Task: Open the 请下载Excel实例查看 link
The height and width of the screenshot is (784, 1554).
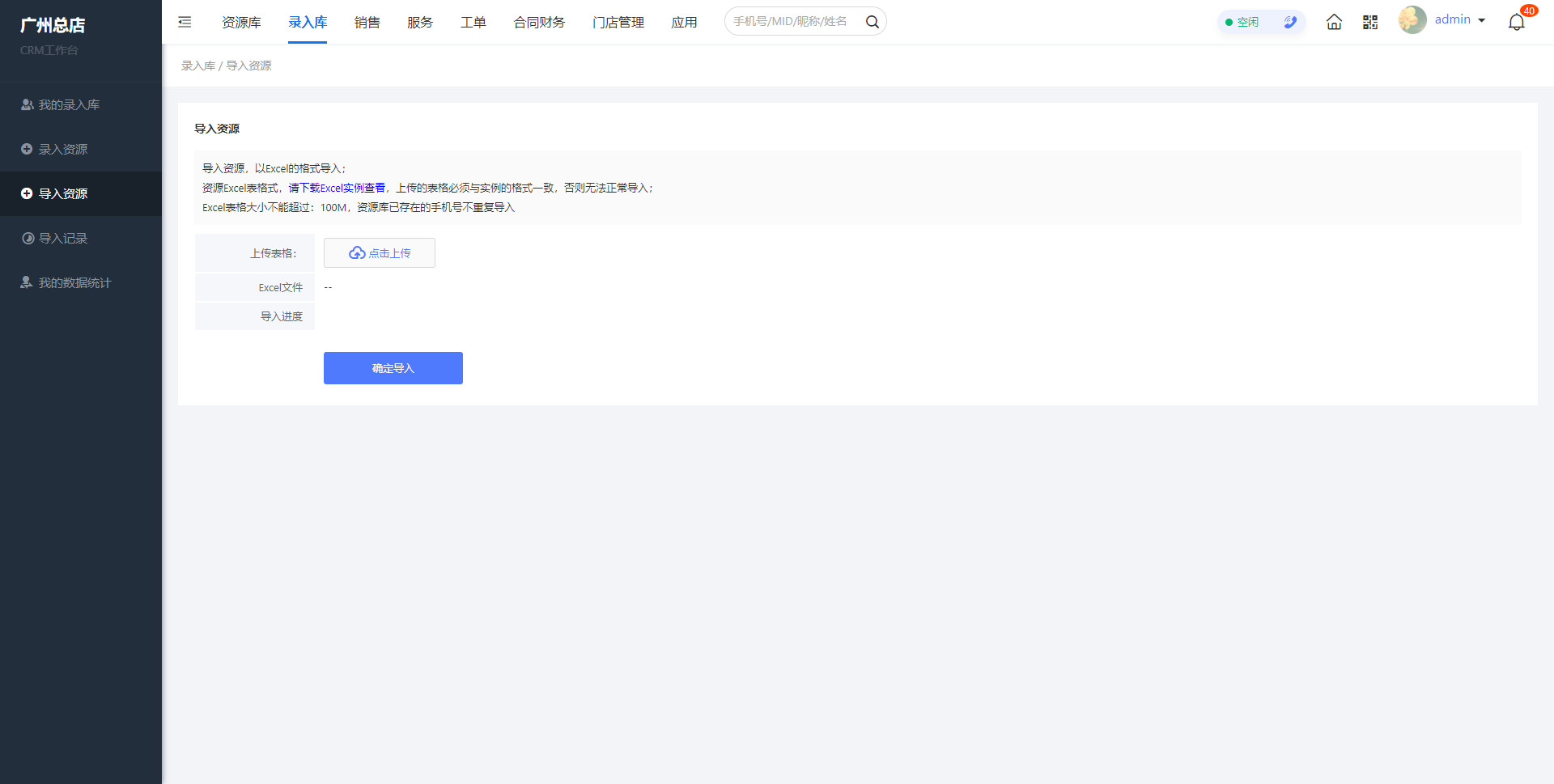Action: [337, 188]
